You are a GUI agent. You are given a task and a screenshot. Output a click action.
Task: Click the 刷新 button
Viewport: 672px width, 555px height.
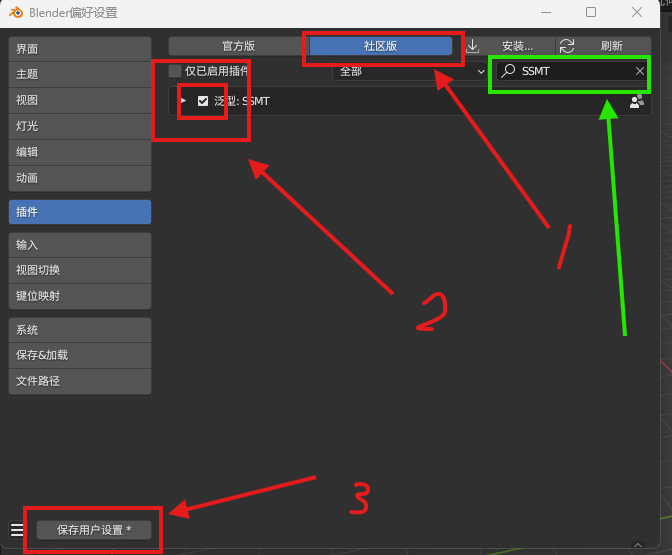603,46
